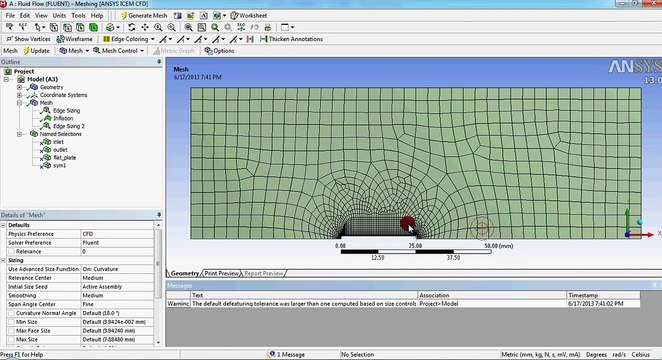Click the Box Zoom magnifier icon
Screen dimensions: 662x360
pyautogui.click(x=171, y=27)
